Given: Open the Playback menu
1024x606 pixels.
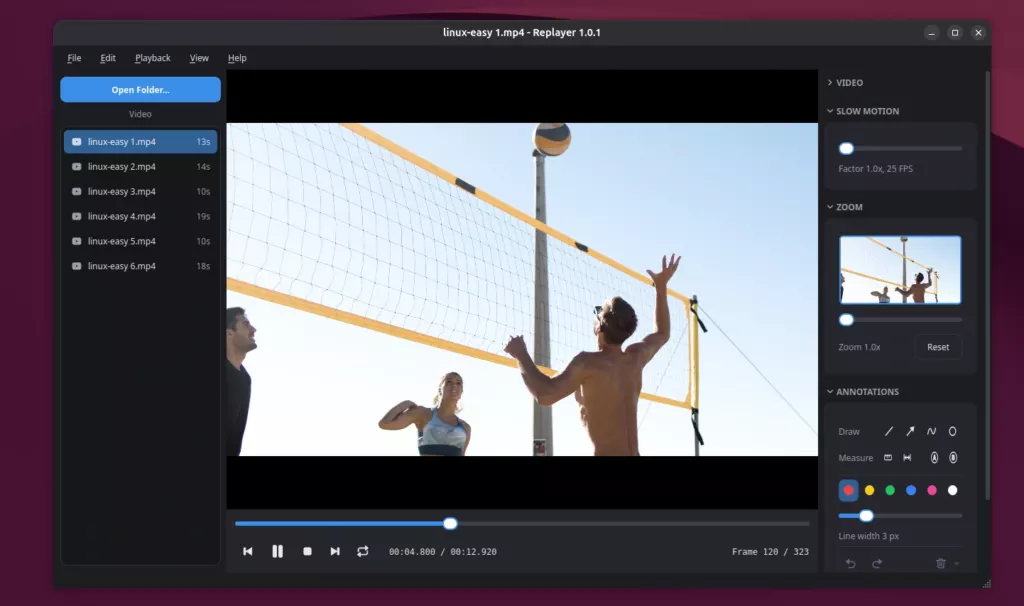Looking at the screenshot, I should (153, 58).
